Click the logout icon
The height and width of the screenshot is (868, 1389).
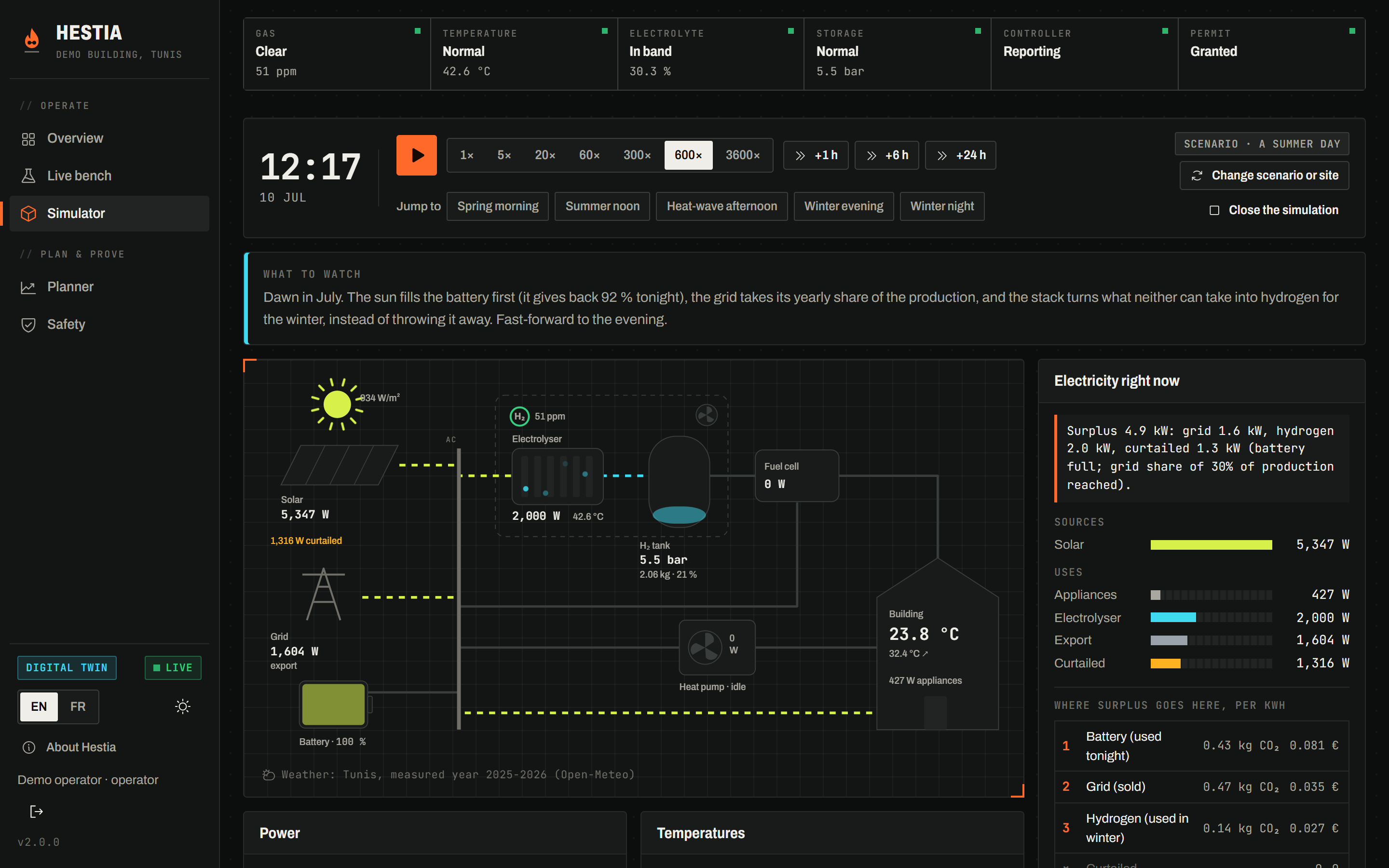[36, 811]
